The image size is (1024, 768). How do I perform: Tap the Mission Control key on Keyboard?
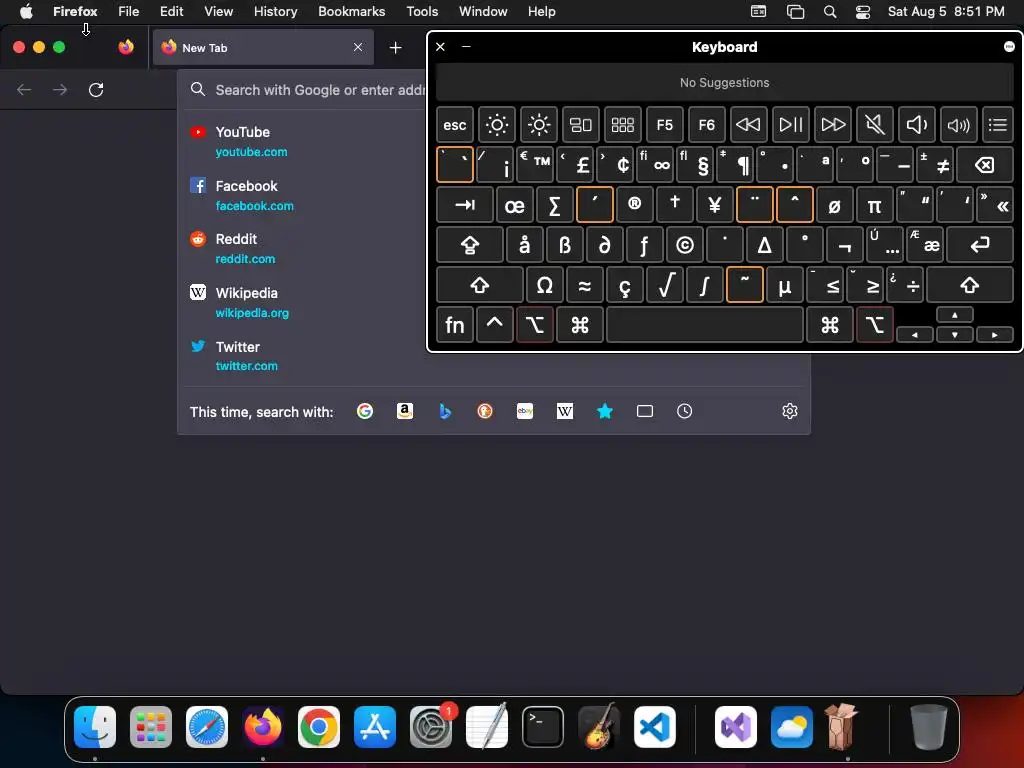pos(581,124)
